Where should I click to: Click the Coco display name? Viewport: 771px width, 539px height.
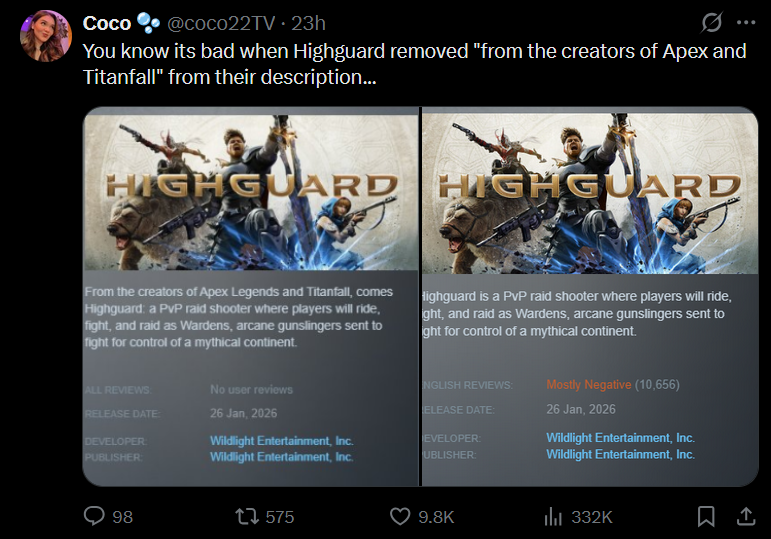[x=107, y=23]
